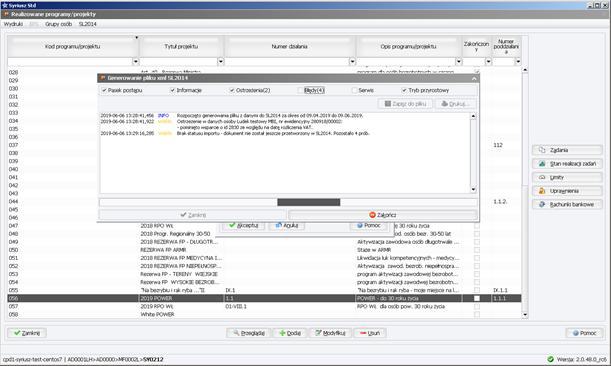
Task: Enable the Serwis checkbox
Action: [354, 90]
